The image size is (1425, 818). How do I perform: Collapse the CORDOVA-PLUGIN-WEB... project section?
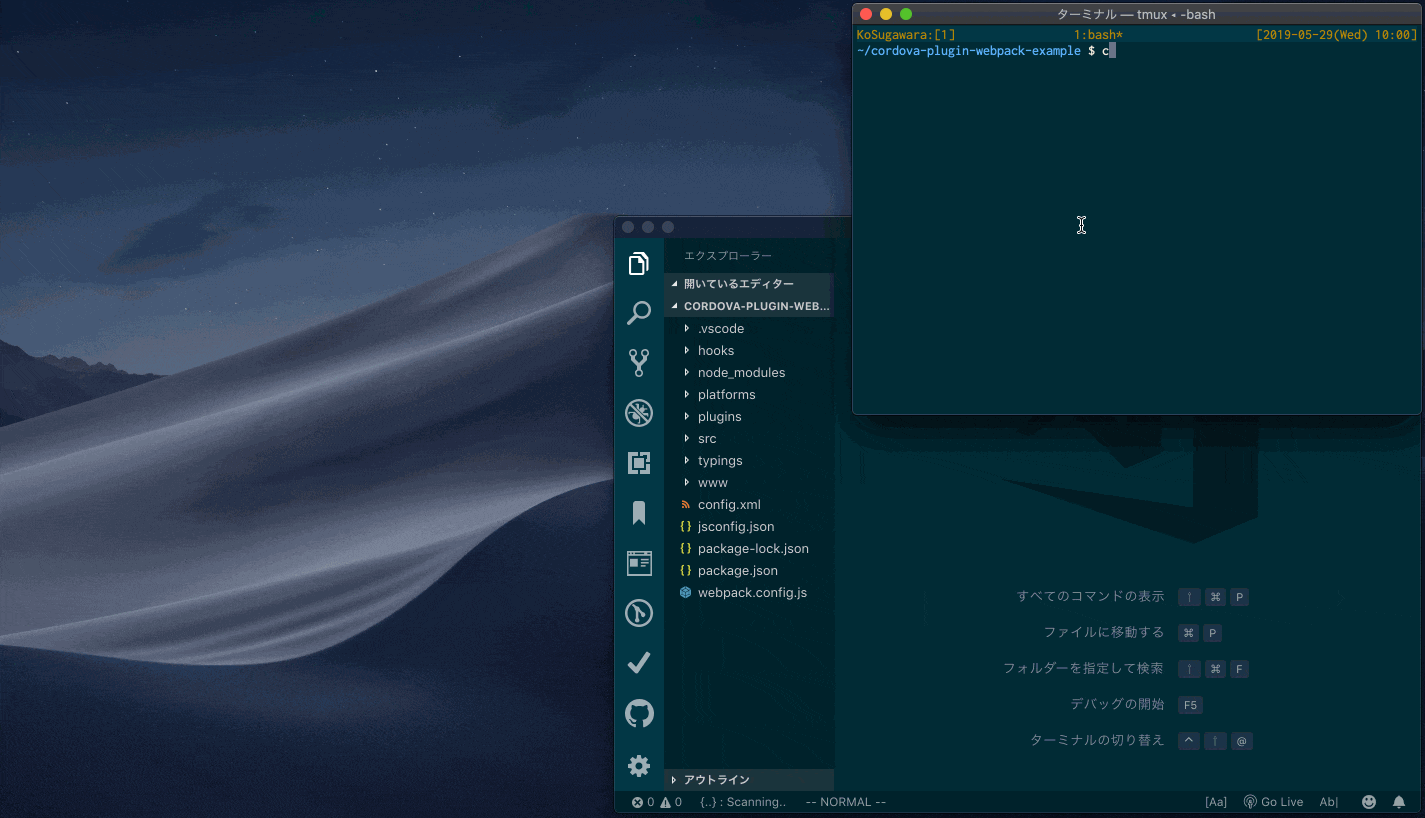click(749, 306)
